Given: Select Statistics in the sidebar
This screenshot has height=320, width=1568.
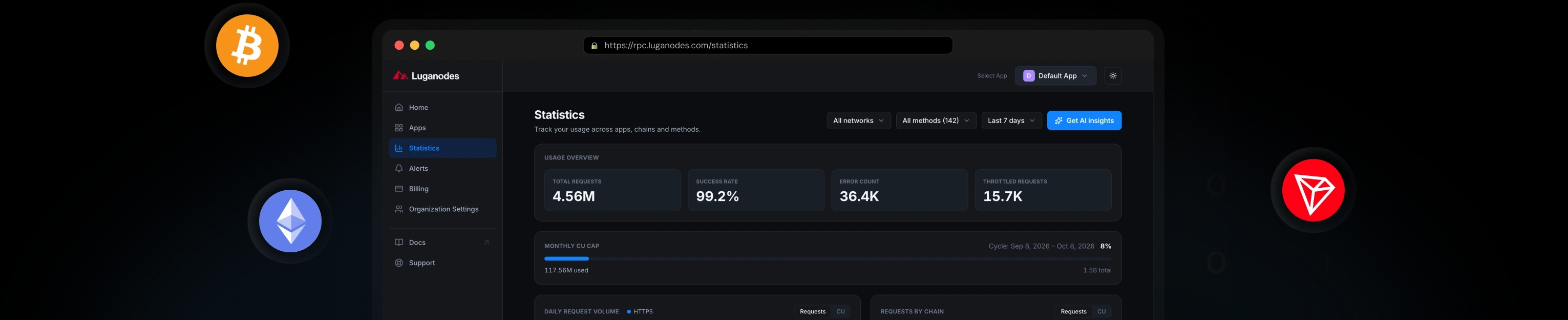Looking at the screenshot, I should coord(442,148).
